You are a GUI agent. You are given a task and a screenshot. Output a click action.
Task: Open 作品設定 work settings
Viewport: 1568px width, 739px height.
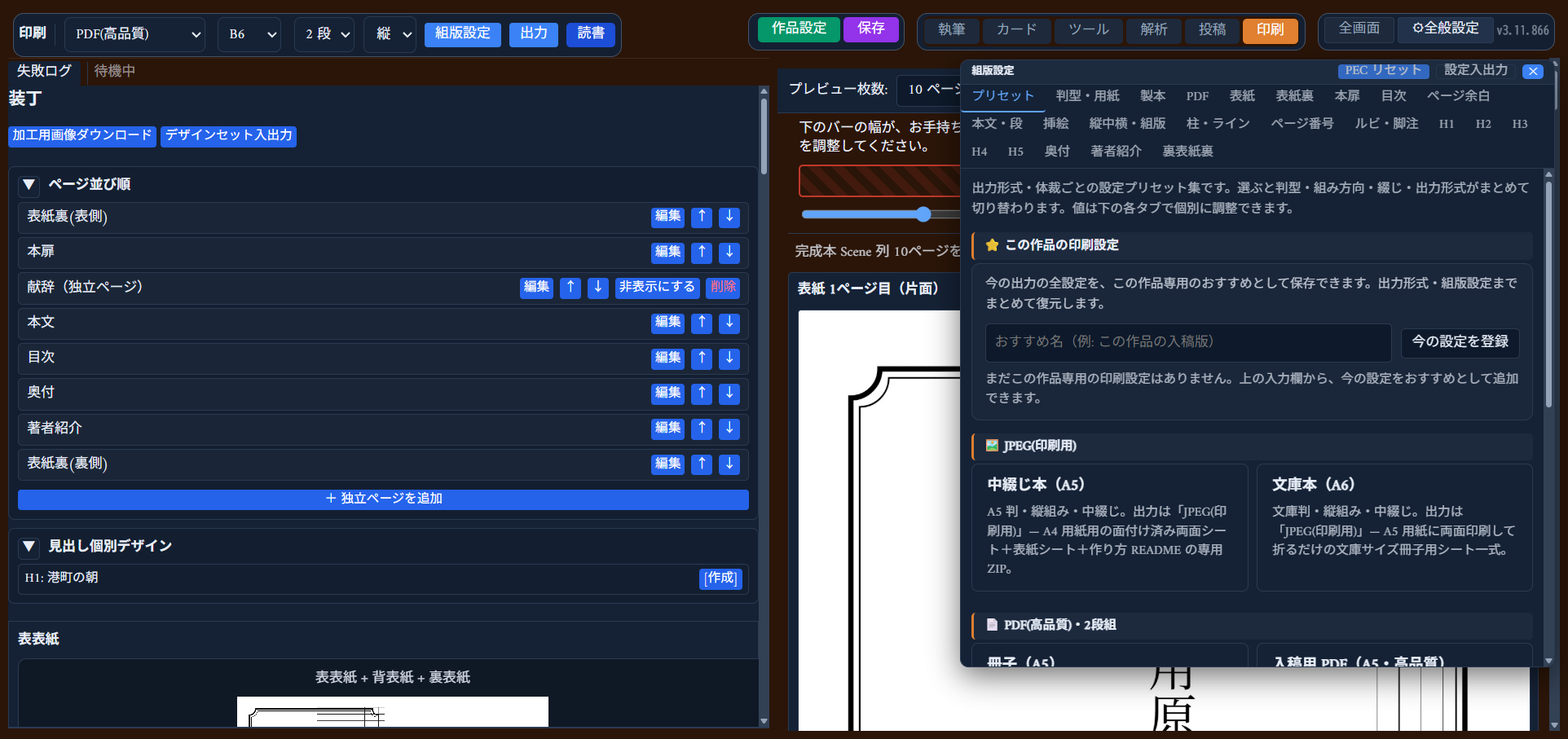(x=799, y=29)
